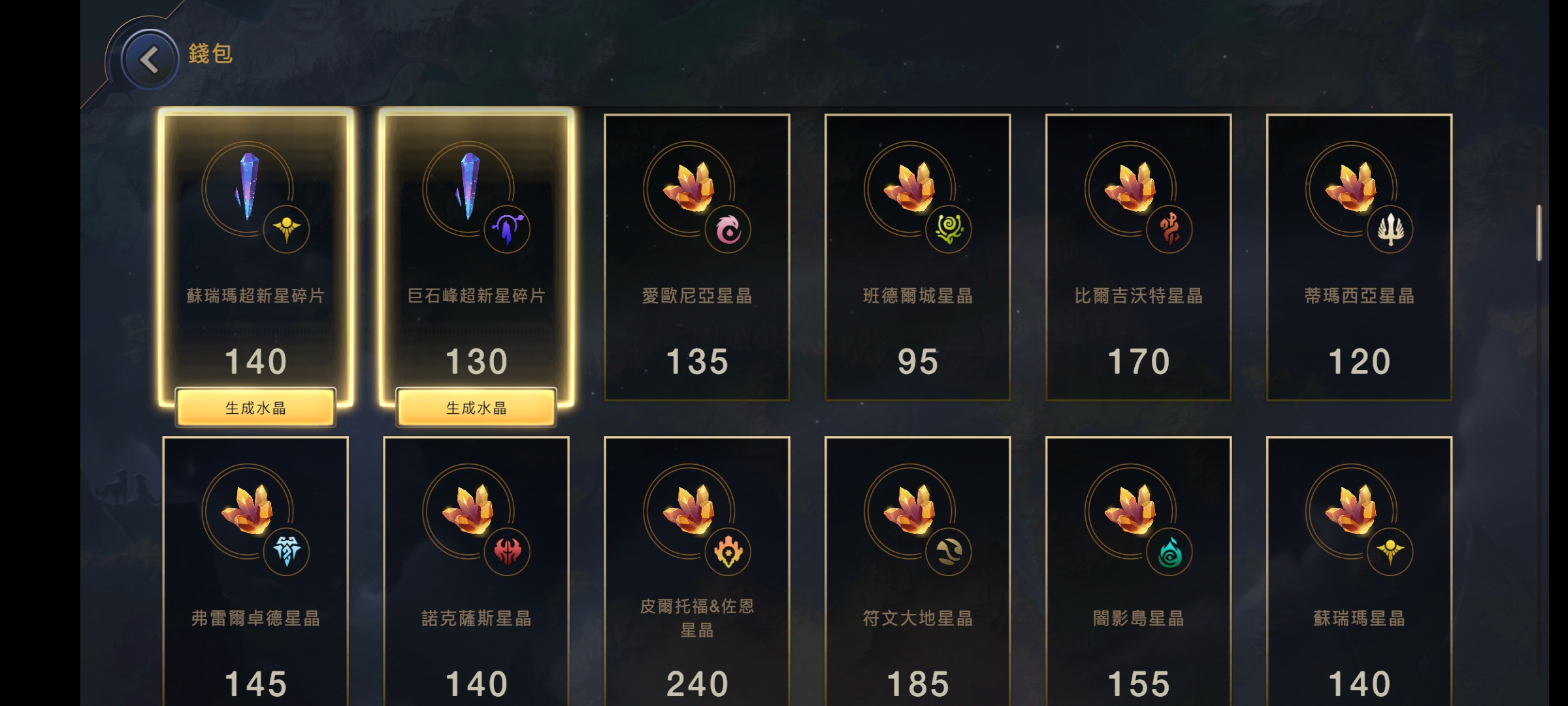Open the 比爾吉沃特星晶 card showing 170
The image size is (1568, 706).
[x=1139, y=258]
